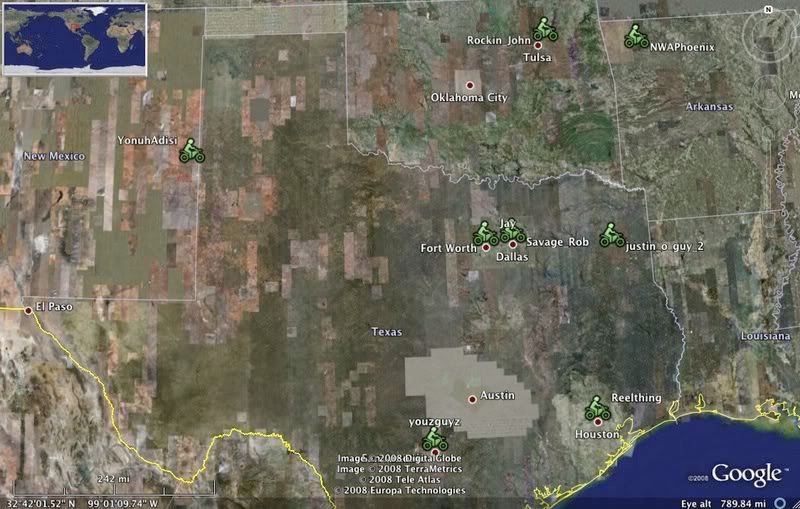Click the YonuhAdisi motorcycle placemark icon
The height and width of the screenshot is (509, 800).
click(x=192, y=151)
